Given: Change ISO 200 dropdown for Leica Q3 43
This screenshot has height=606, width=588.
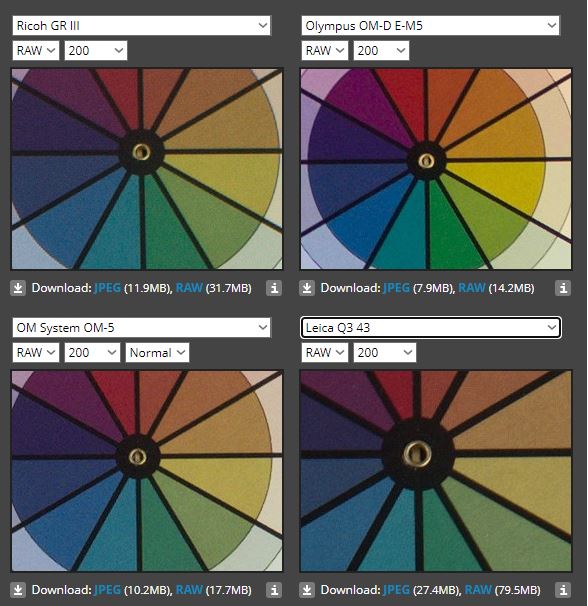Looking at the screenshot, I should coord(385,352).
